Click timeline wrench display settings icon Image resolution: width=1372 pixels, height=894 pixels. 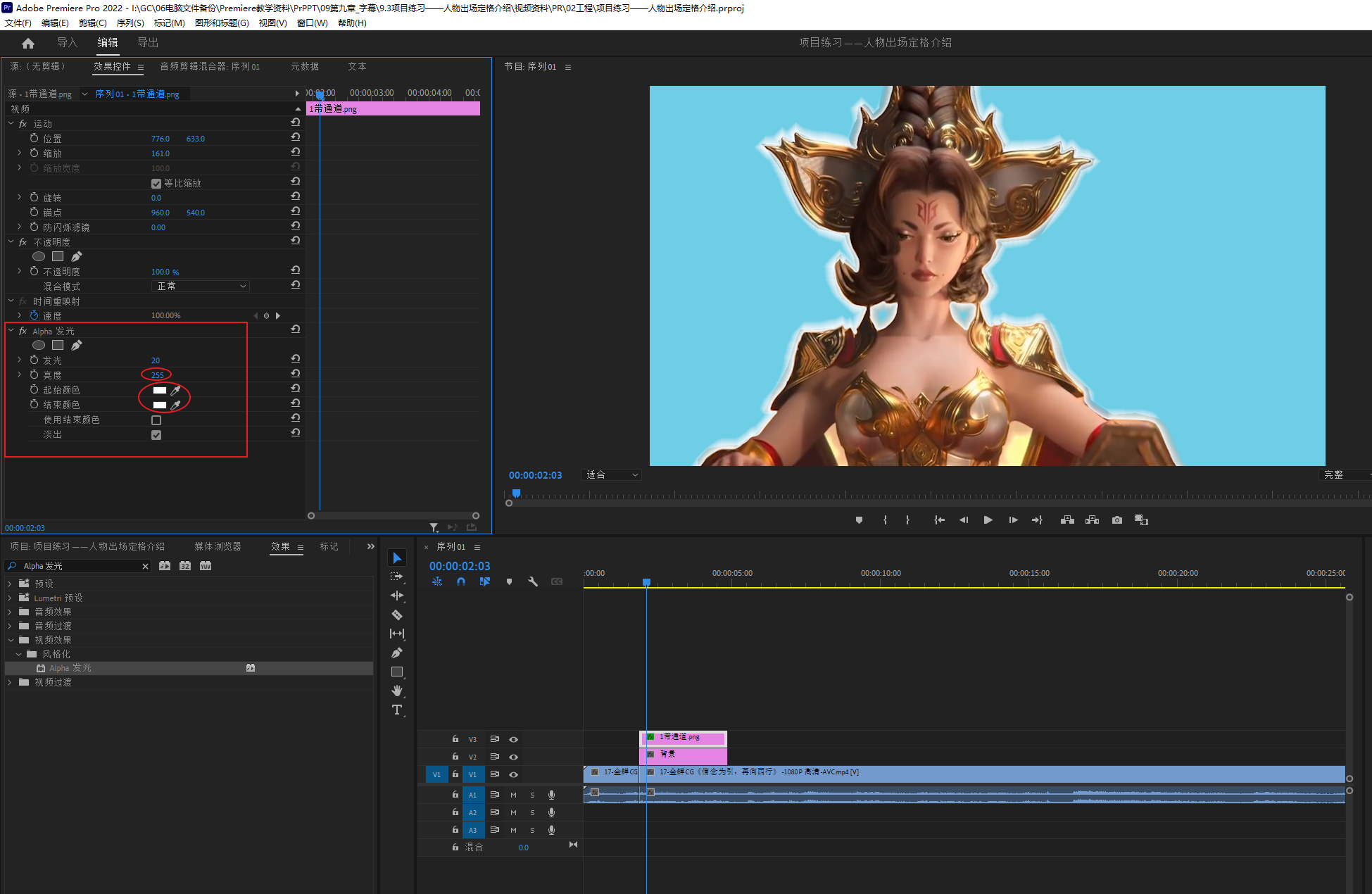(x=533, y=581)
